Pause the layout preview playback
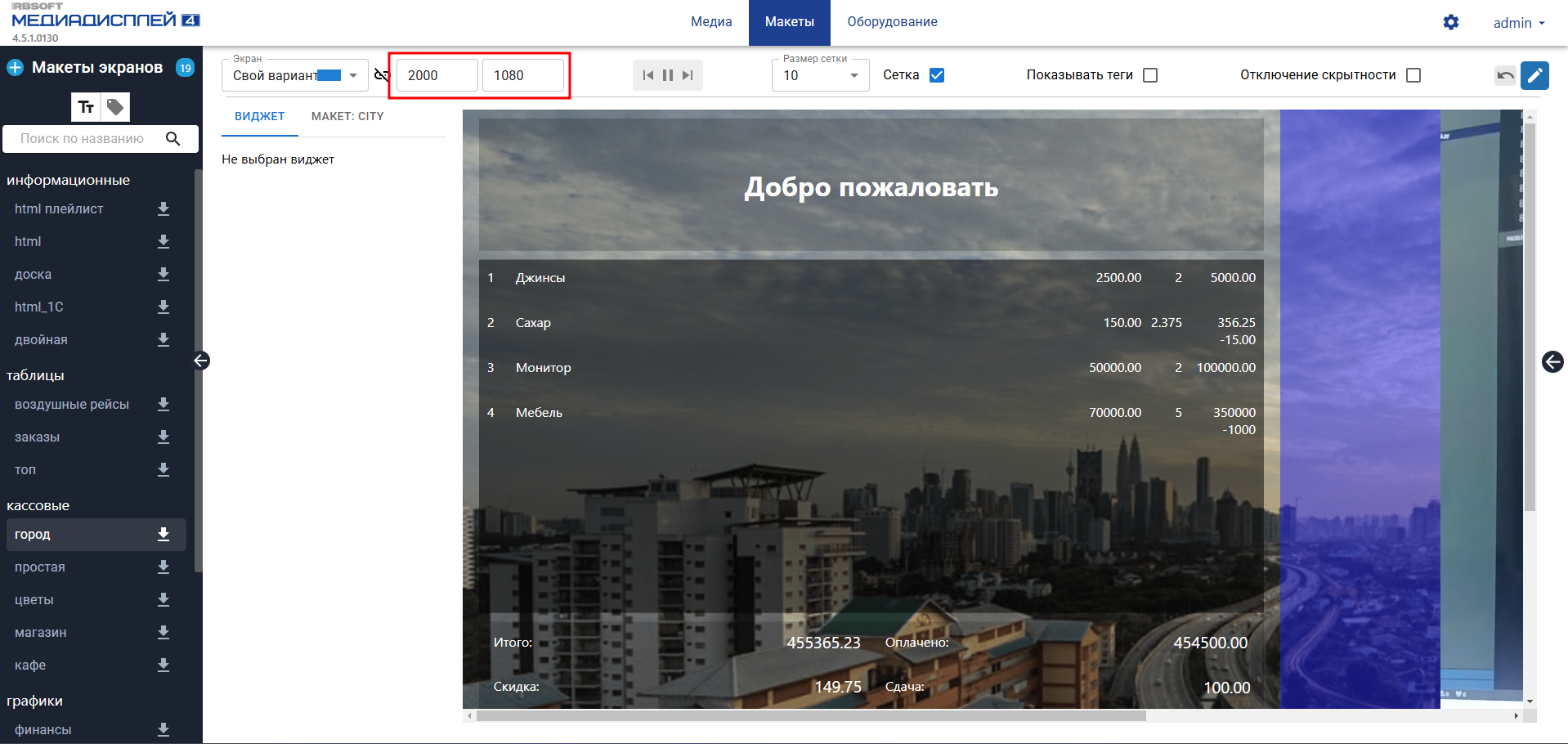This screenshot has width=1568, height=744. click(668, 75)
